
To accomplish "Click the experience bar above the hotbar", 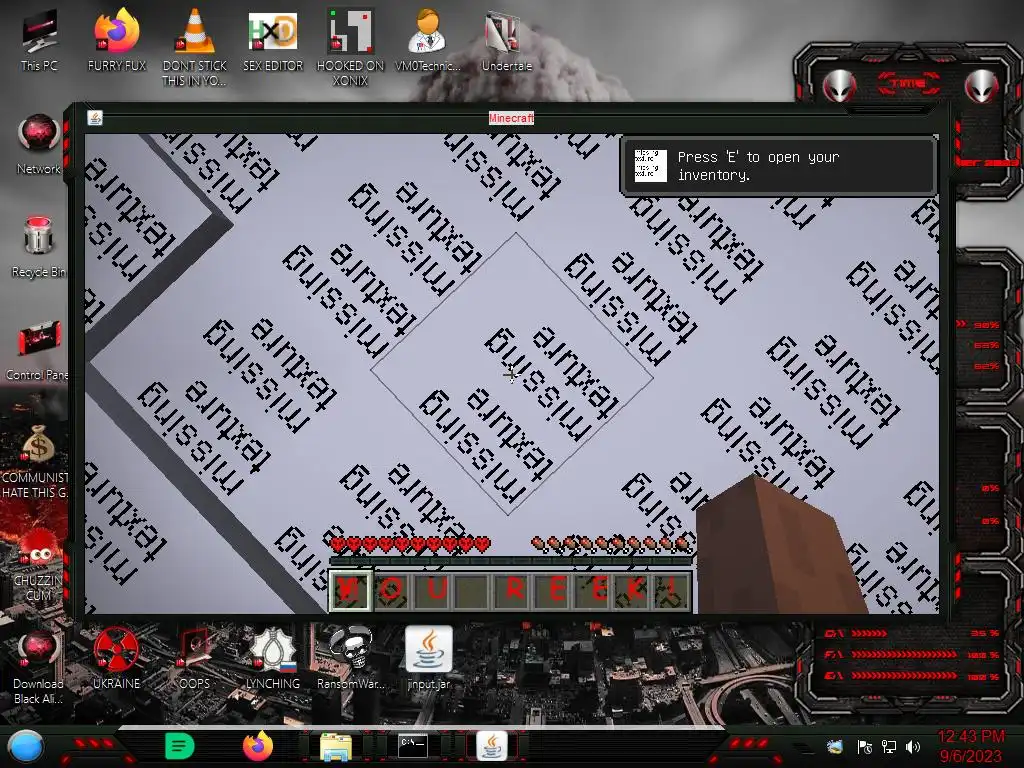I will pyautogui.click(x=511, y=560).
